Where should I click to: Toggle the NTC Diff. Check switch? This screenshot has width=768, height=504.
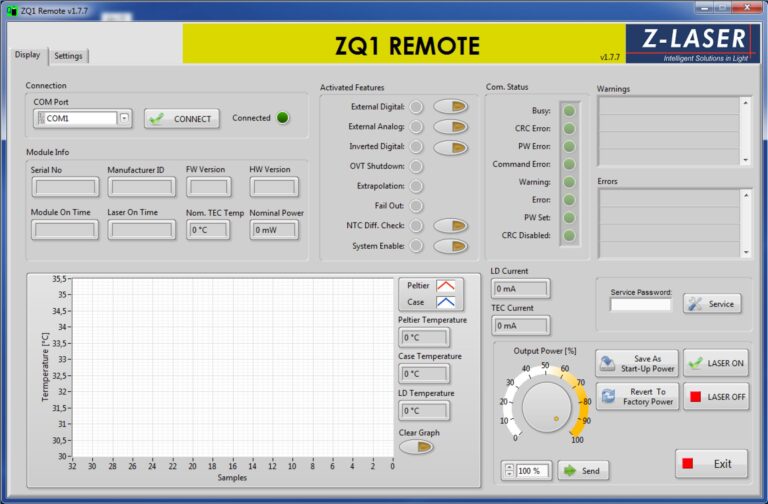pyautogui.click(x=451, y=226)
